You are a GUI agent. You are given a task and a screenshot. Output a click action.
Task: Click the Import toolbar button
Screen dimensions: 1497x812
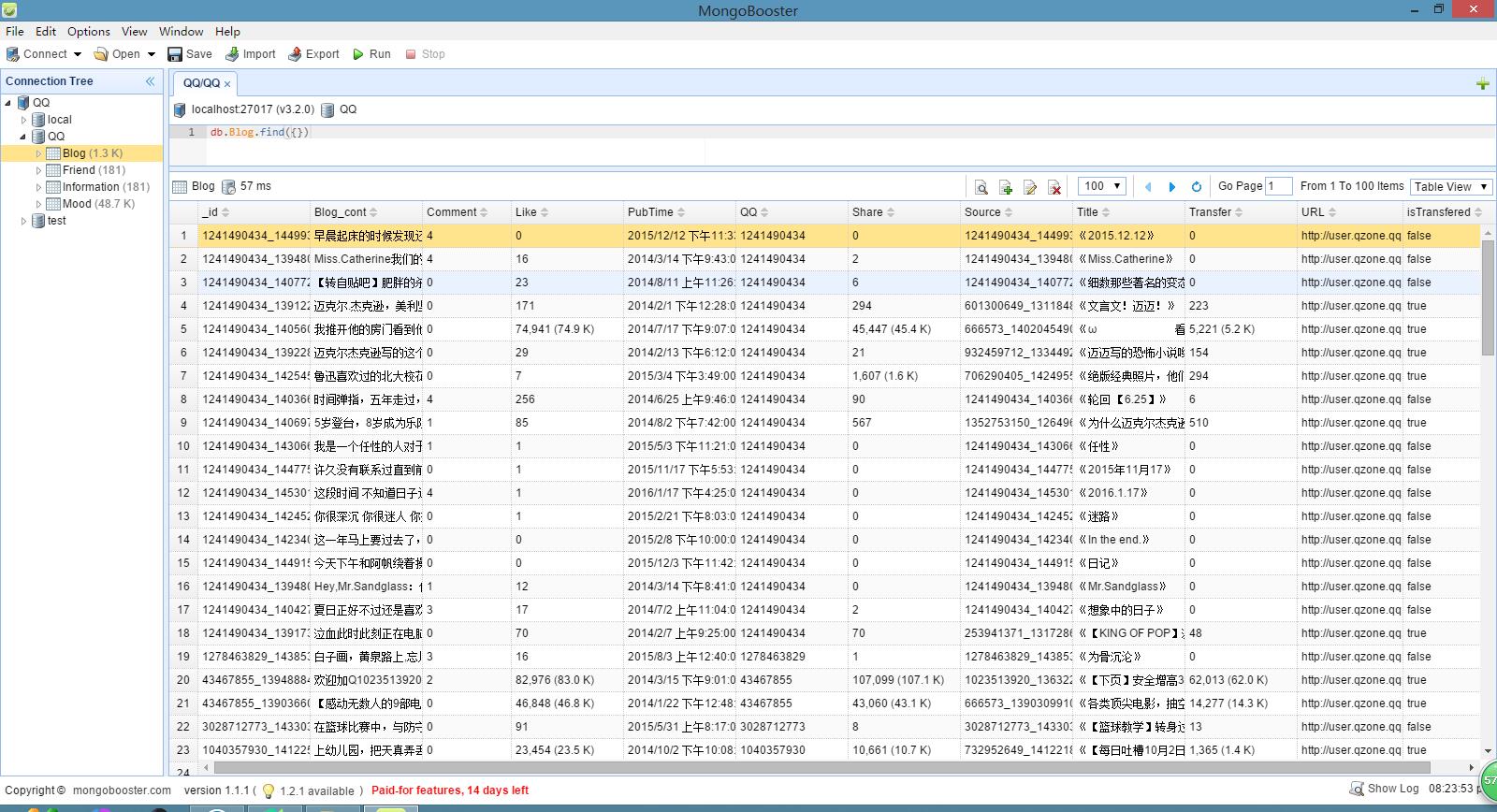coord(250,54)
